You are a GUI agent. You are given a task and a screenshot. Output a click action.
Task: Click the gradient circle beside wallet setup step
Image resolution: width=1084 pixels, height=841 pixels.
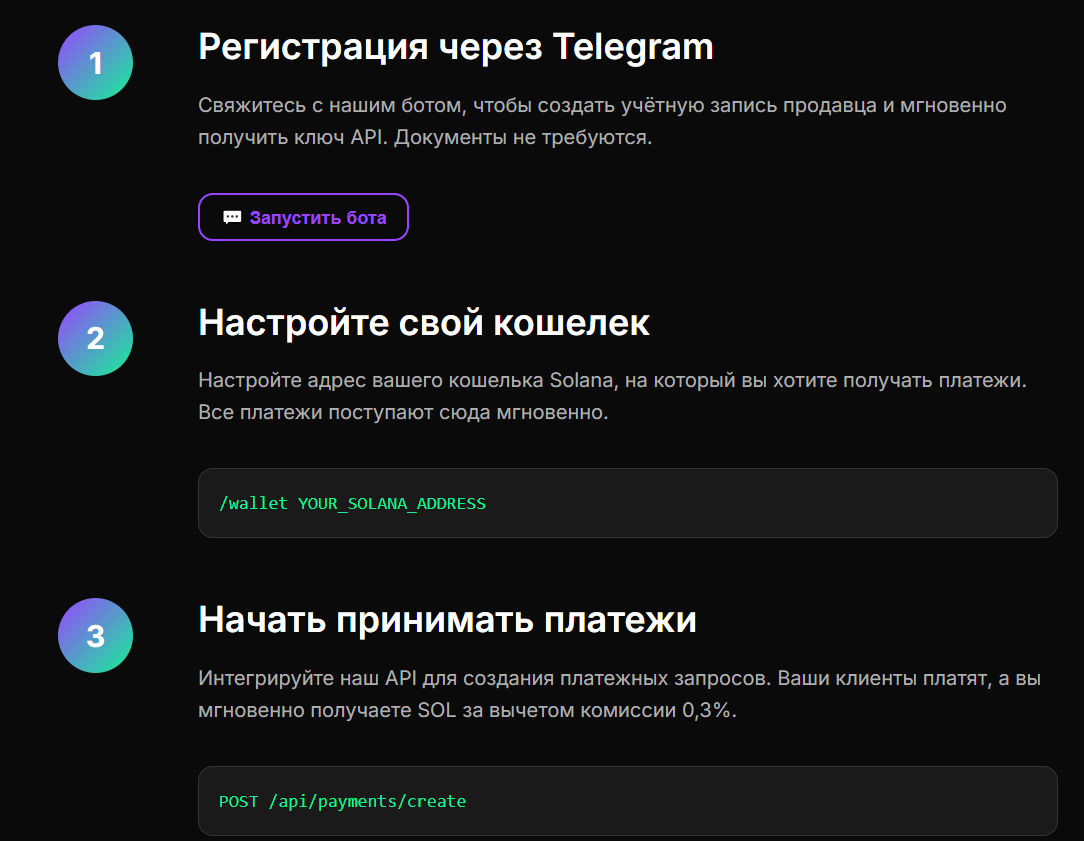(95, 338)
